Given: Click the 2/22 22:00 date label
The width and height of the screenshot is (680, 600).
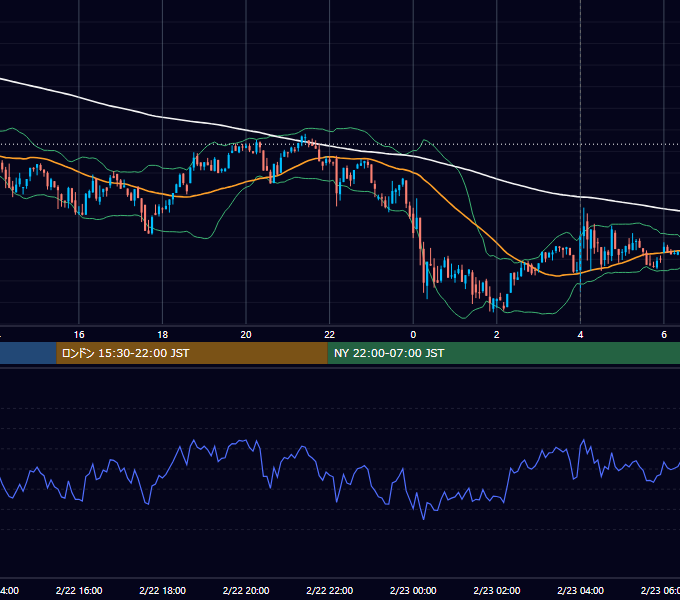Looking at the screenshot, I should pyautogui.click(x=330, y=590).
